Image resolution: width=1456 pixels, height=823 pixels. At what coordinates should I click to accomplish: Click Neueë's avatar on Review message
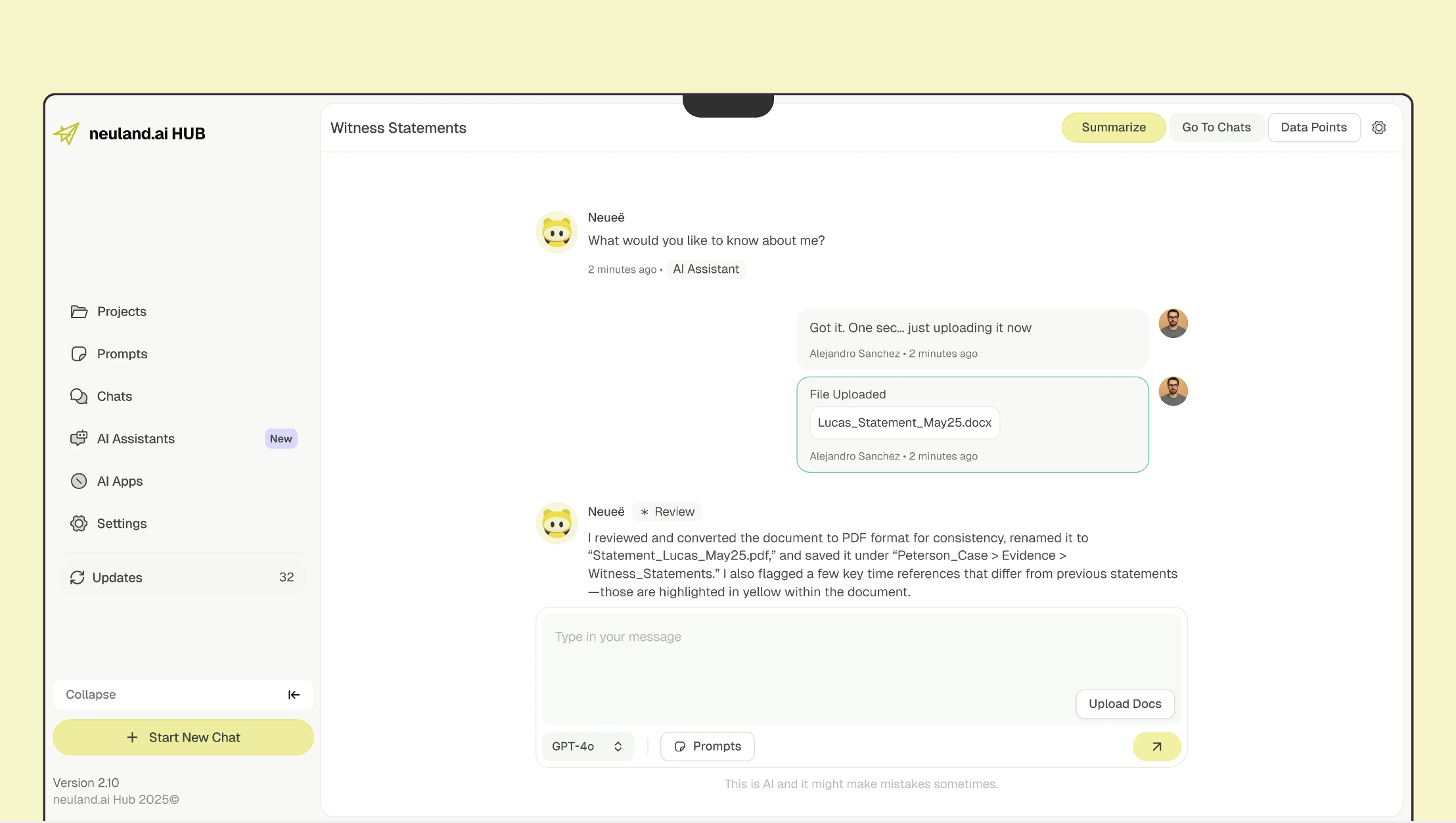coord(557,524)
